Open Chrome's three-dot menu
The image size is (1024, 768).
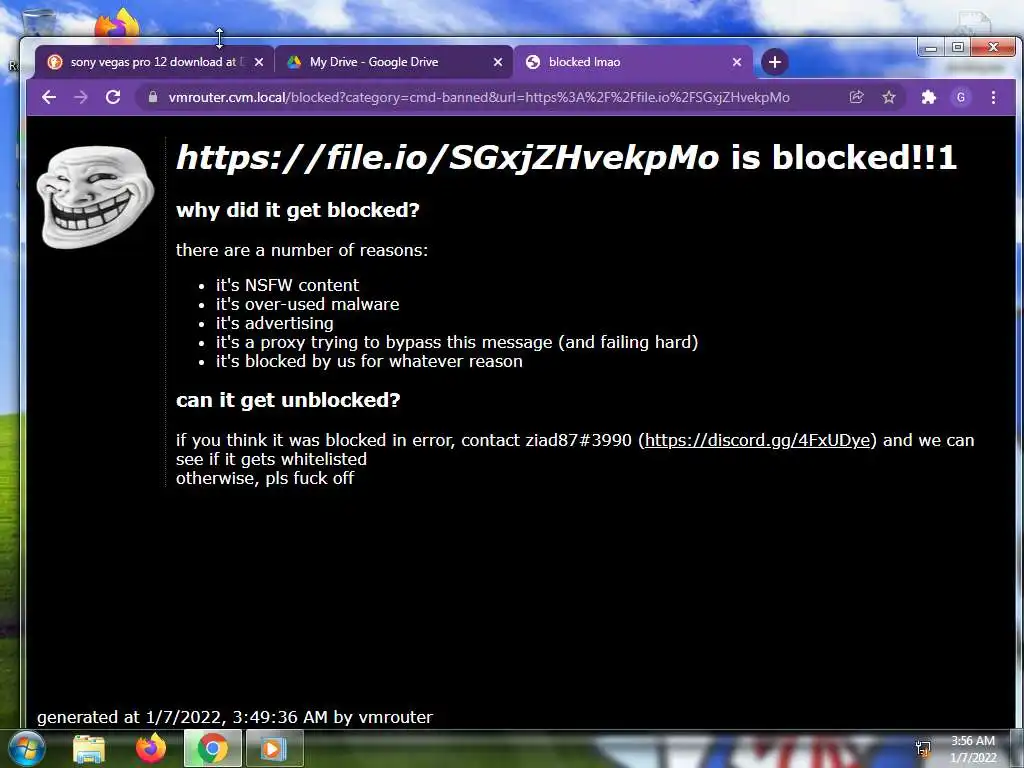point(993,97)
